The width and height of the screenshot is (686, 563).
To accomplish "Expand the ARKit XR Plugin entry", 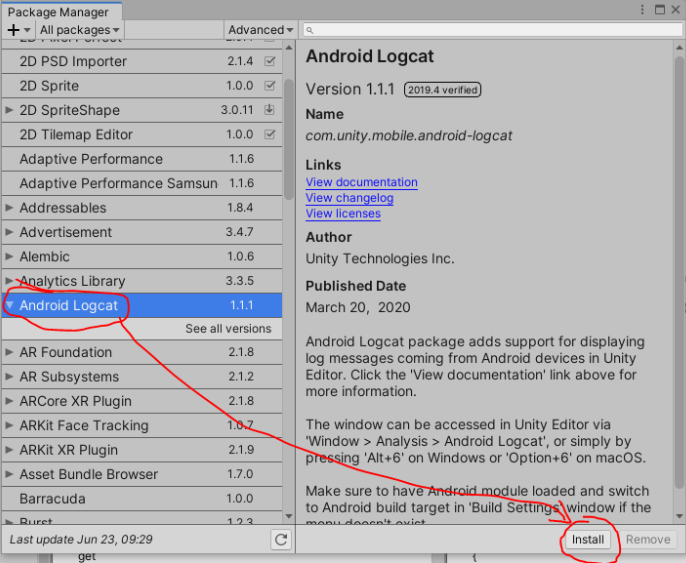I will coord(9,449).
